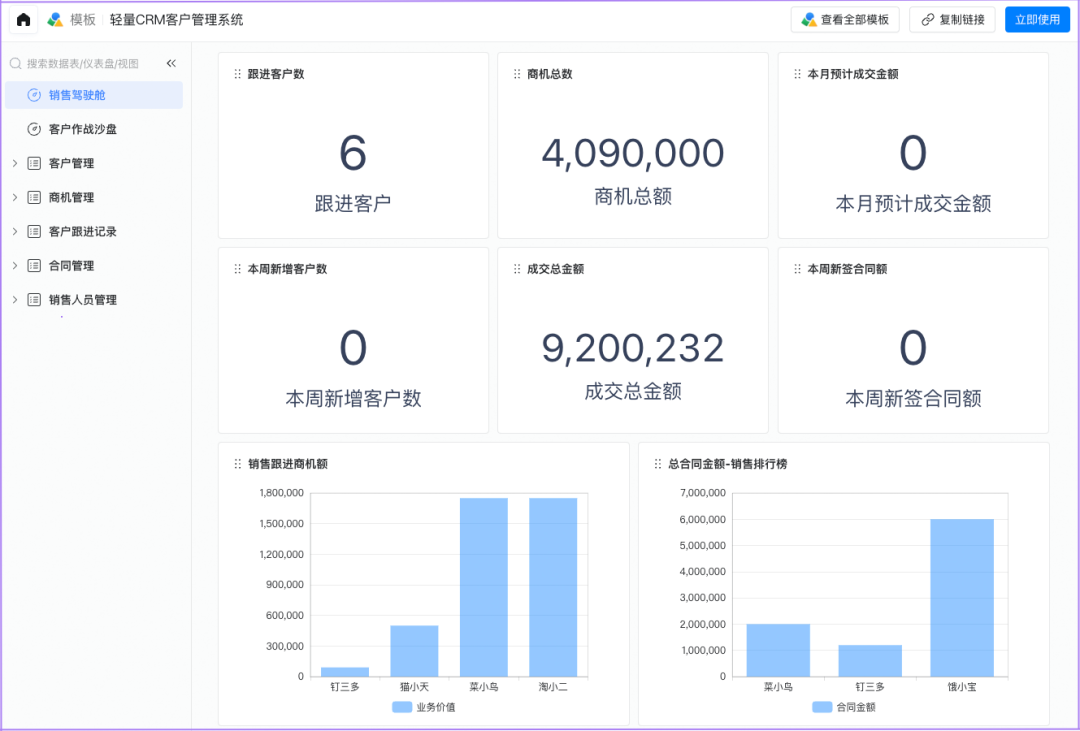Click the 复制链接 button
This screenshot has width=1080, height=731.
952,20
